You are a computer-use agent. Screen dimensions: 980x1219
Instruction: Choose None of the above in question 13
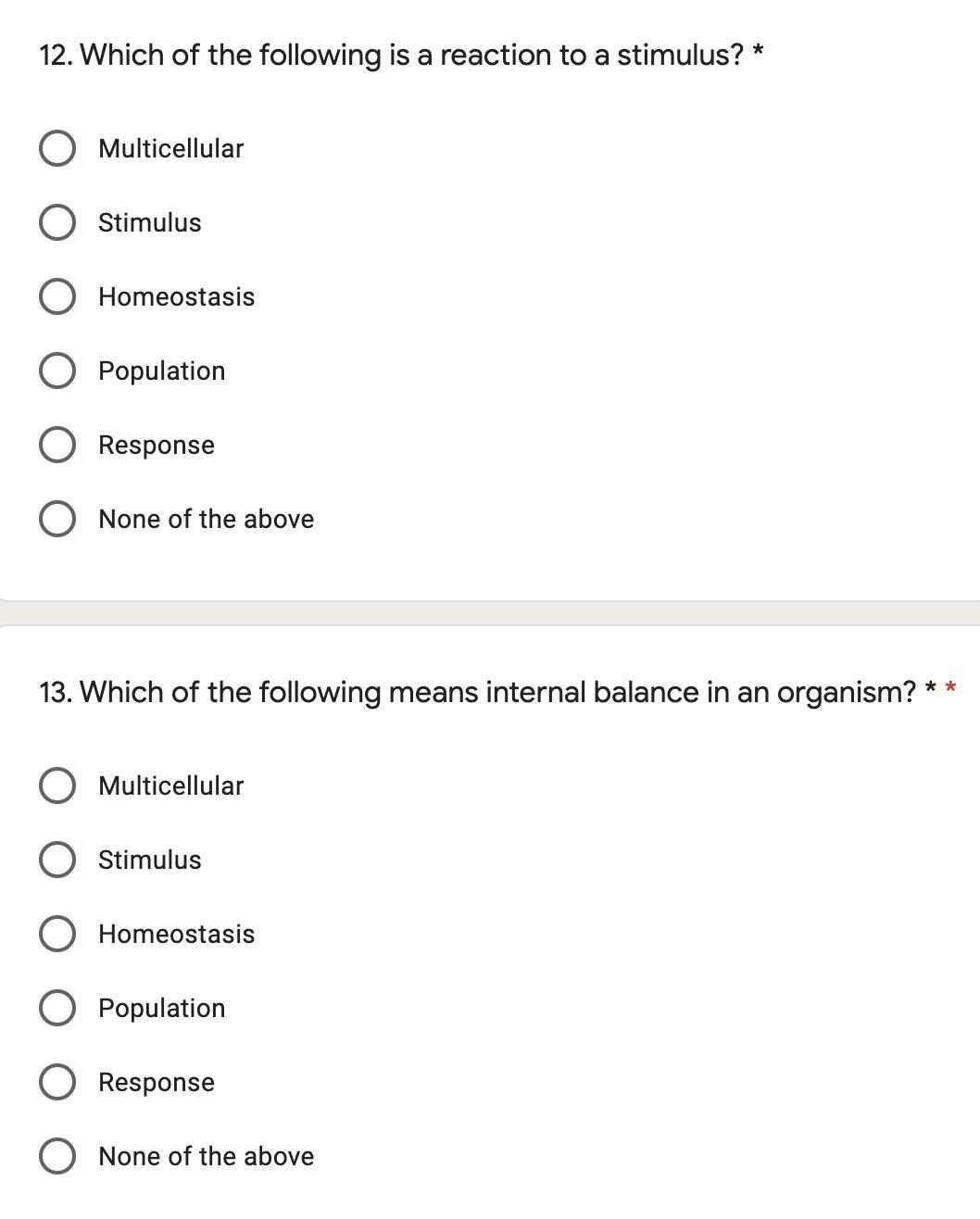coord(57,1156)
